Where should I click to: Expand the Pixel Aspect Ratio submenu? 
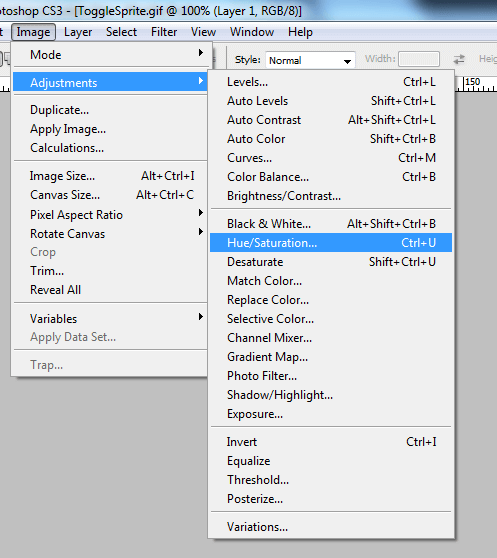[110, 215]
